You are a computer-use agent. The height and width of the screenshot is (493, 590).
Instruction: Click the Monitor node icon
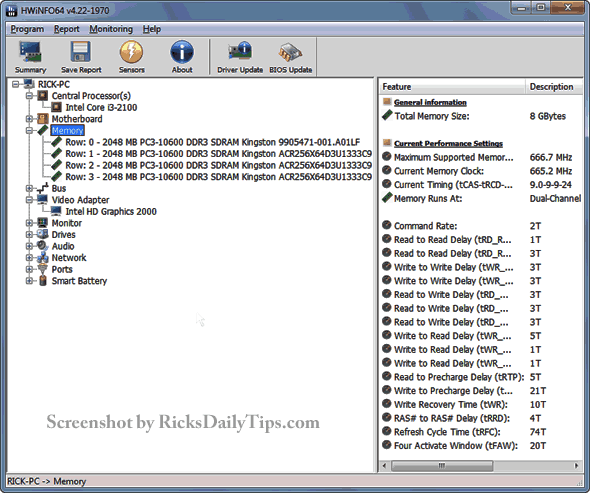tap(43, 223)
